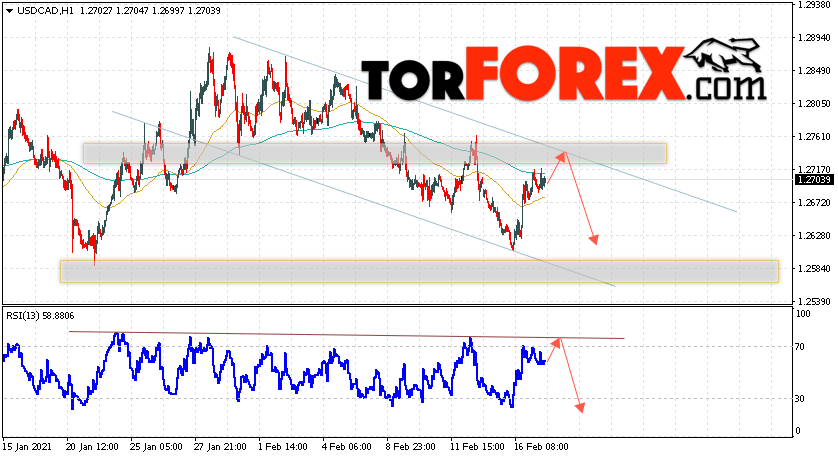Select the 1.26720 price scale value
This screenshot has width=838, height=458.
[x=814, y=203]
